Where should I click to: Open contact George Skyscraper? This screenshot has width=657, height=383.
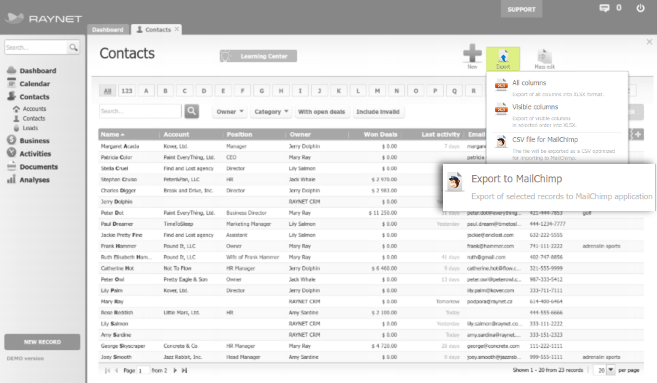point(123,346)
